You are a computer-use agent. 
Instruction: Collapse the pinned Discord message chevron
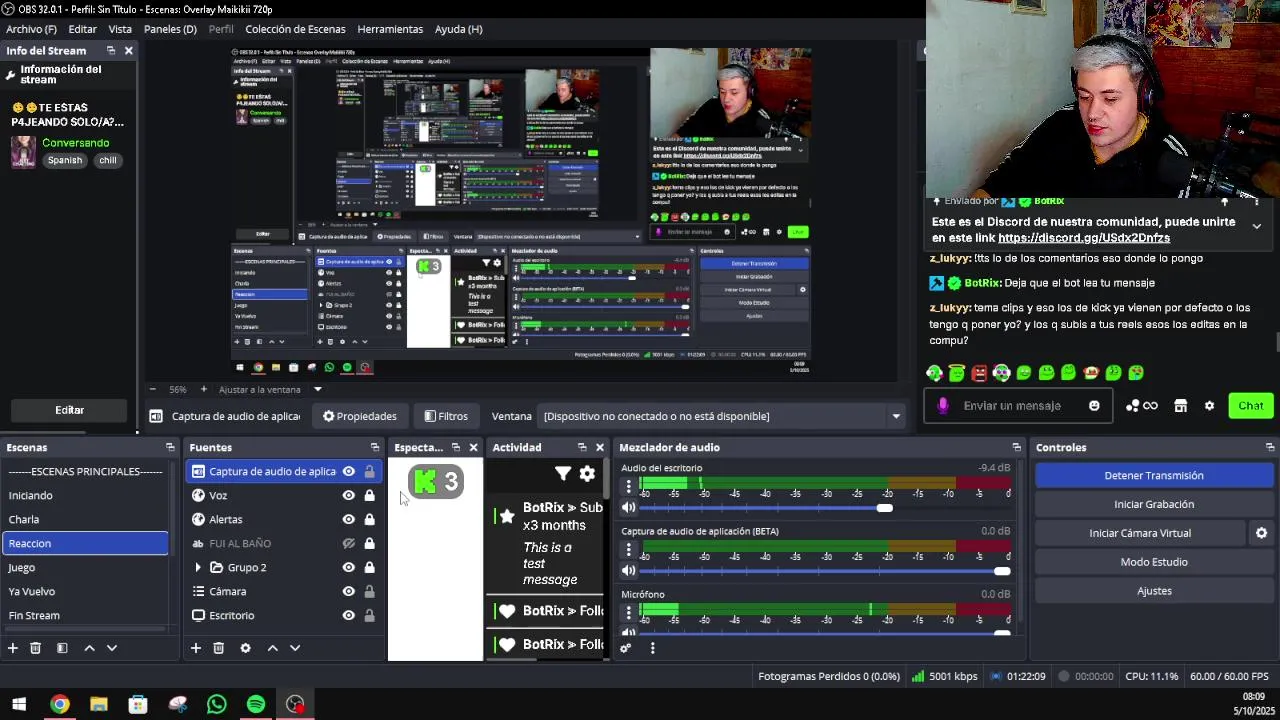(x=1257, y=227)
